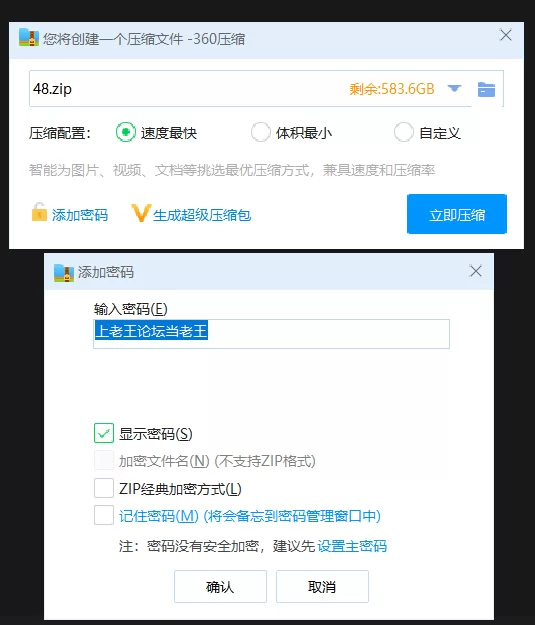Click the 输入密码(E) label
This screenshot has height=625, width=535.
click(x=131, y=309)
